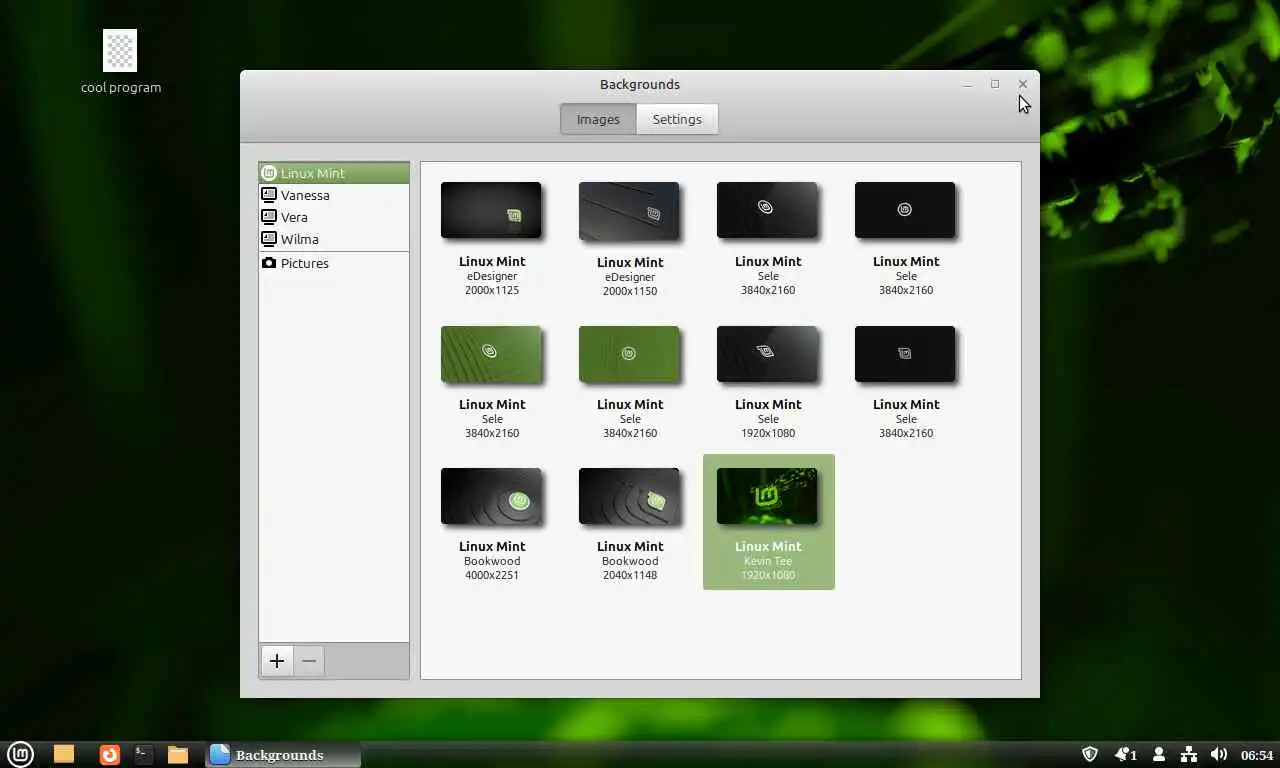The height and width of the screenshot is (768, 1280).
Task: Open the notifications bell in tray
Action: pyautogui.click(x=1125, y=754)
